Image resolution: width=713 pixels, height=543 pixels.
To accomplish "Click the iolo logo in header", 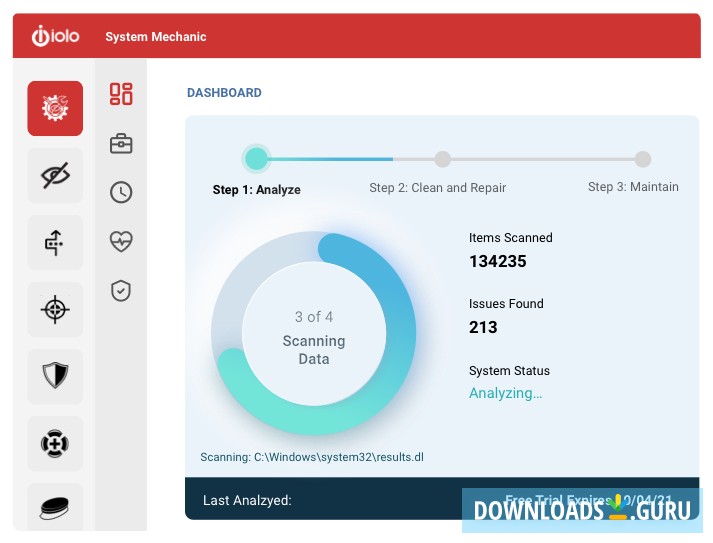I will pos(55,36).
